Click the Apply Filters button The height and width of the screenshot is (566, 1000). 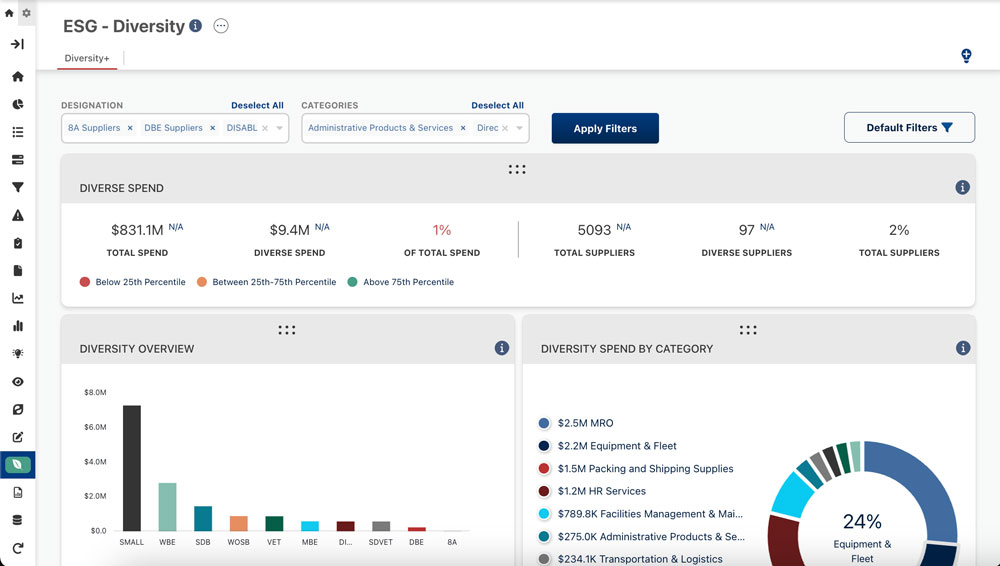coord(605,128)
